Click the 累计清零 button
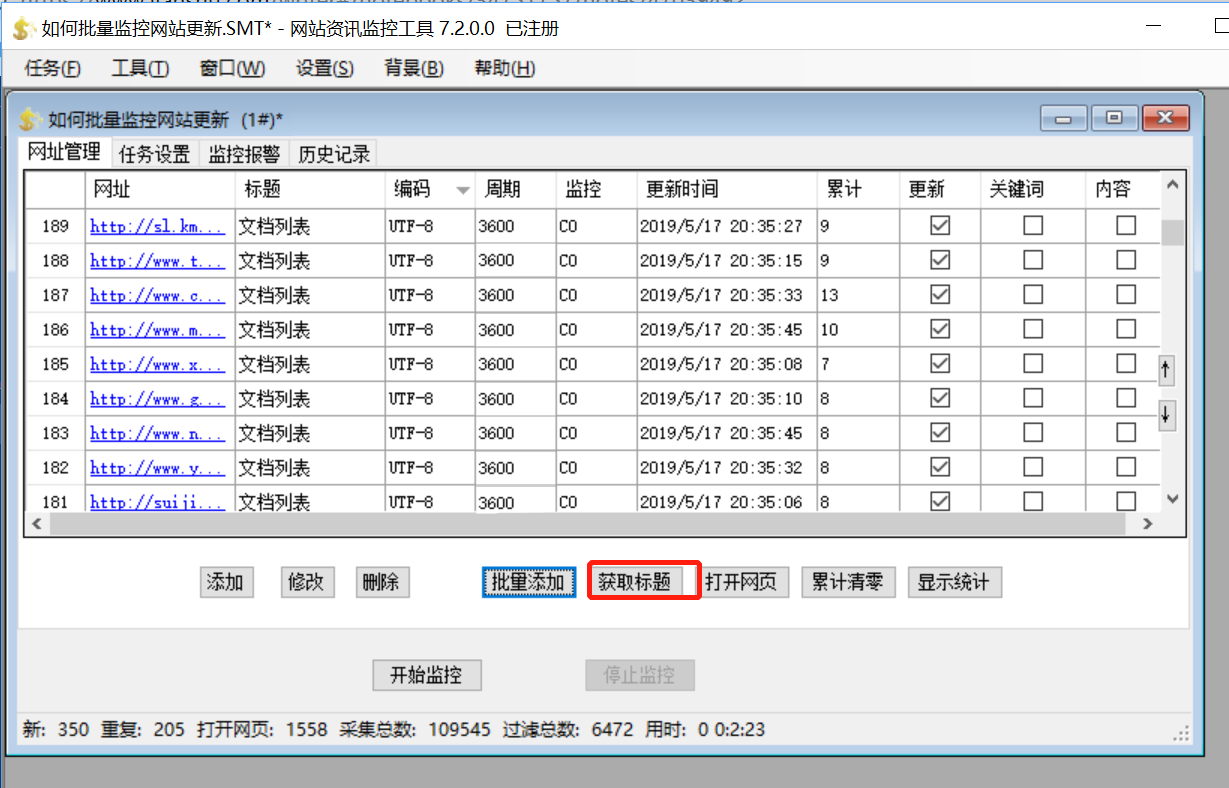This screenshot has height=788, width=1229. pos(847,582)
